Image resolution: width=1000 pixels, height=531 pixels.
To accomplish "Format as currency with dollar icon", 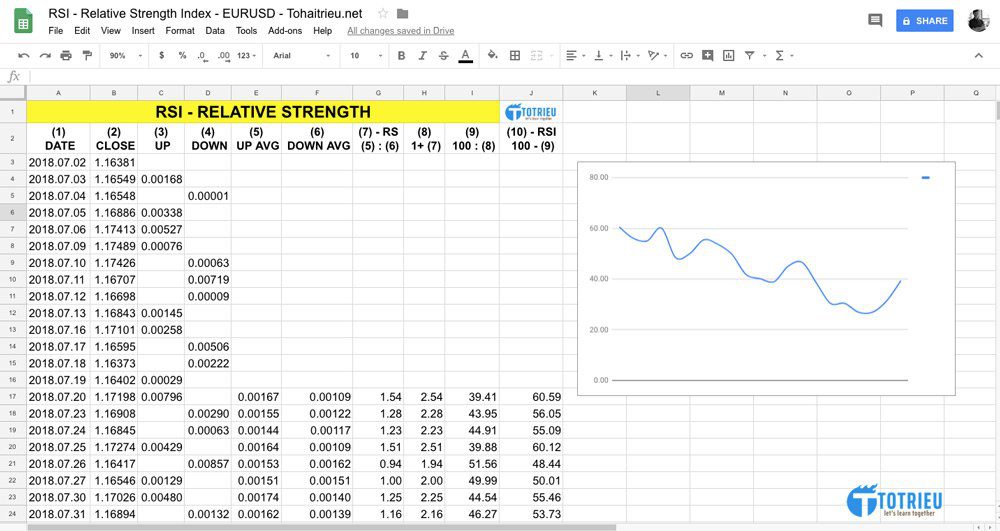I will 161,55.
